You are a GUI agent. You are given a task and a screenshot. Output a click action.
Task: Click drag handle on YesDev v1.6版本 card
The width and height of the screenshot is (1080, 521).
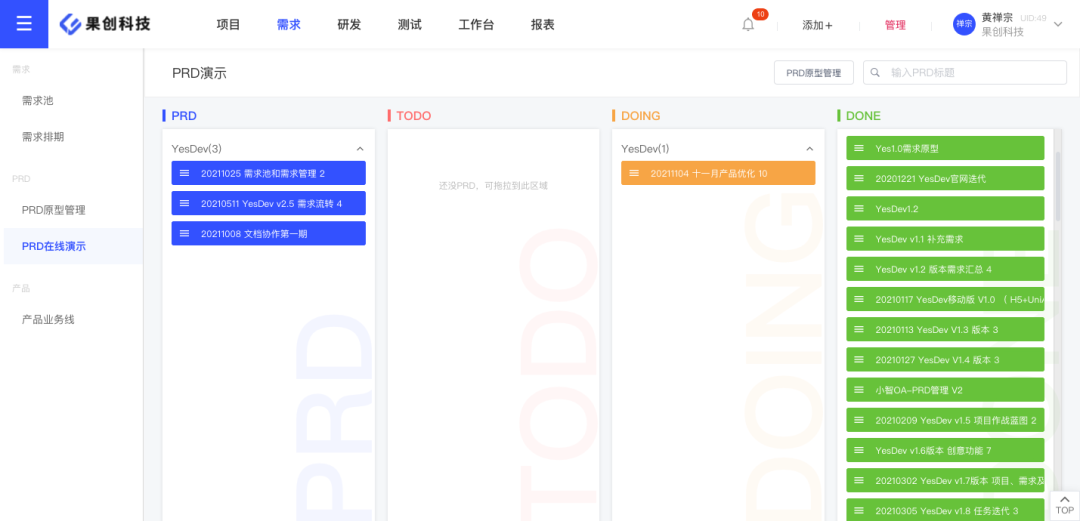click(x=859, y=450)
